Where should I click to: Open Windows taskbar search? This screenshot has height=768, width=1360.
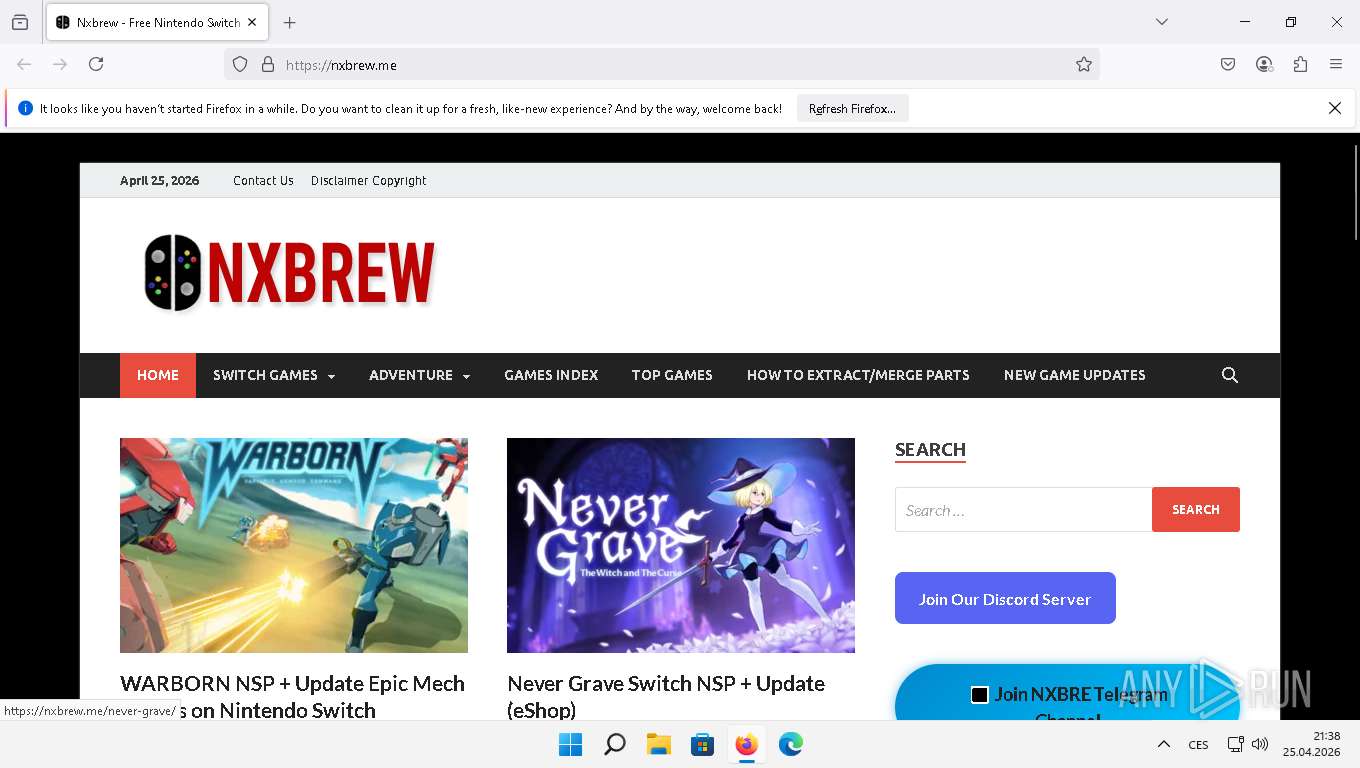[x=615, y=744]
